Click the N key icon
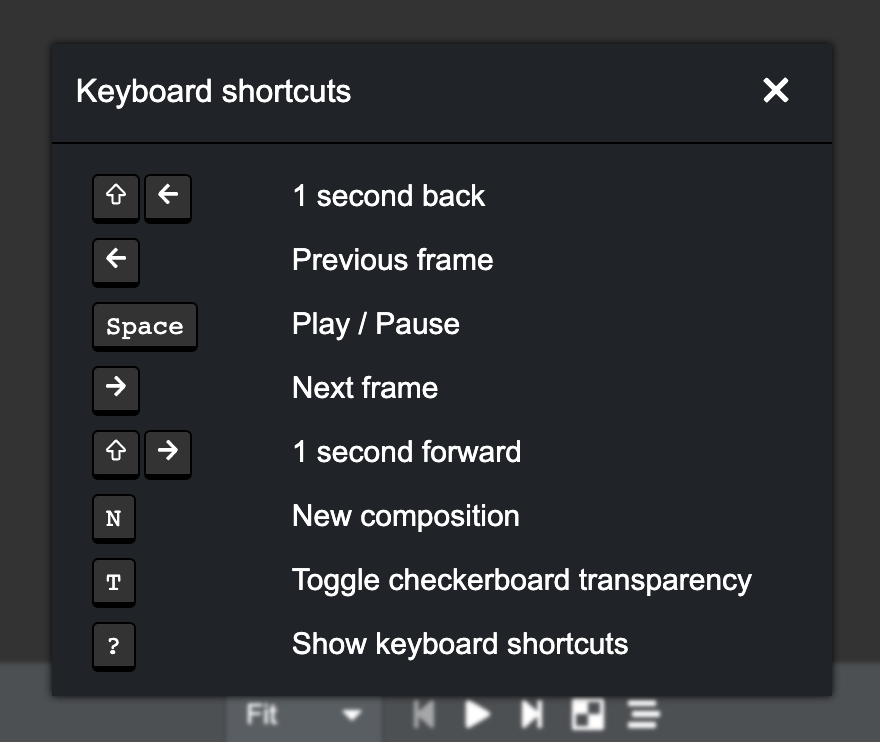Viewport: 880px width, 742px height. (114, 519)
